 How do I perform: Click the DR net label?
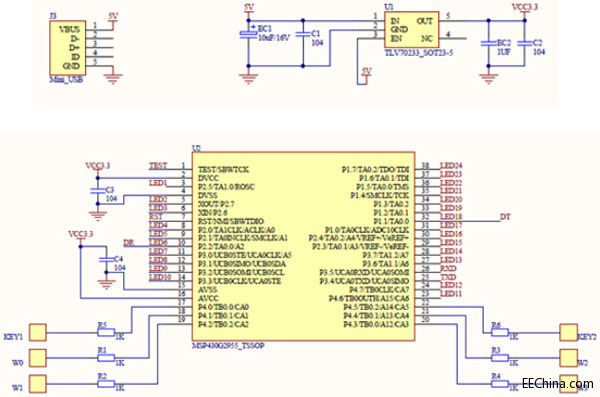click(129, 243)
